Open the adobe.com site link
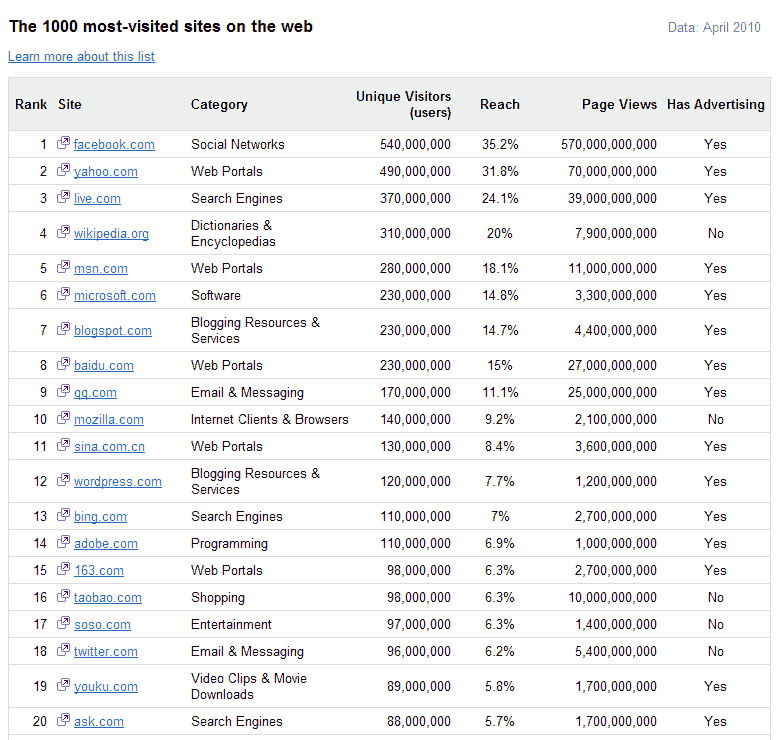The height and width of the screenshot is (740, 782). click(x=106, y=543)
